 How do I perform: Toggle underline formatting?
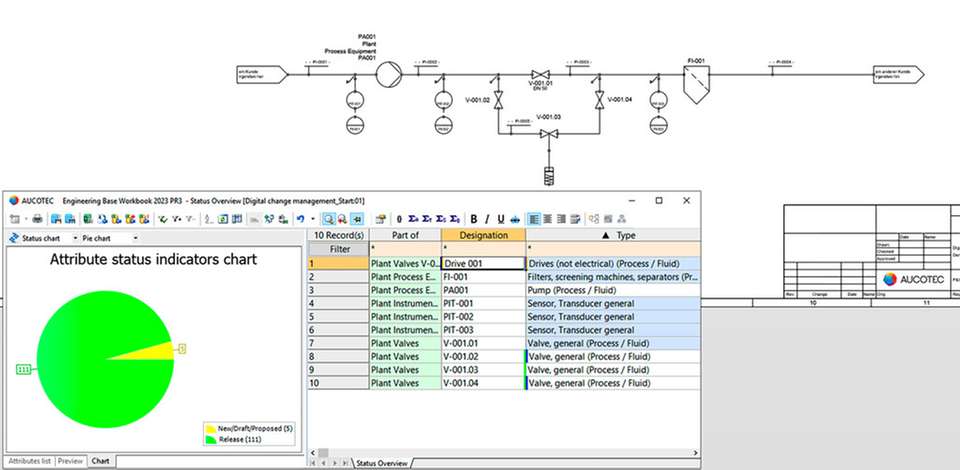(501, 218)
